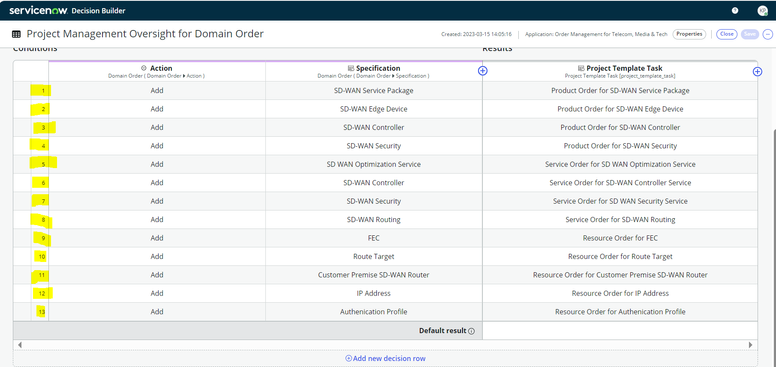776x367 pixels.
Task: Click the Action column header icon
Action: pyautogui.click(x=144, y=68)
